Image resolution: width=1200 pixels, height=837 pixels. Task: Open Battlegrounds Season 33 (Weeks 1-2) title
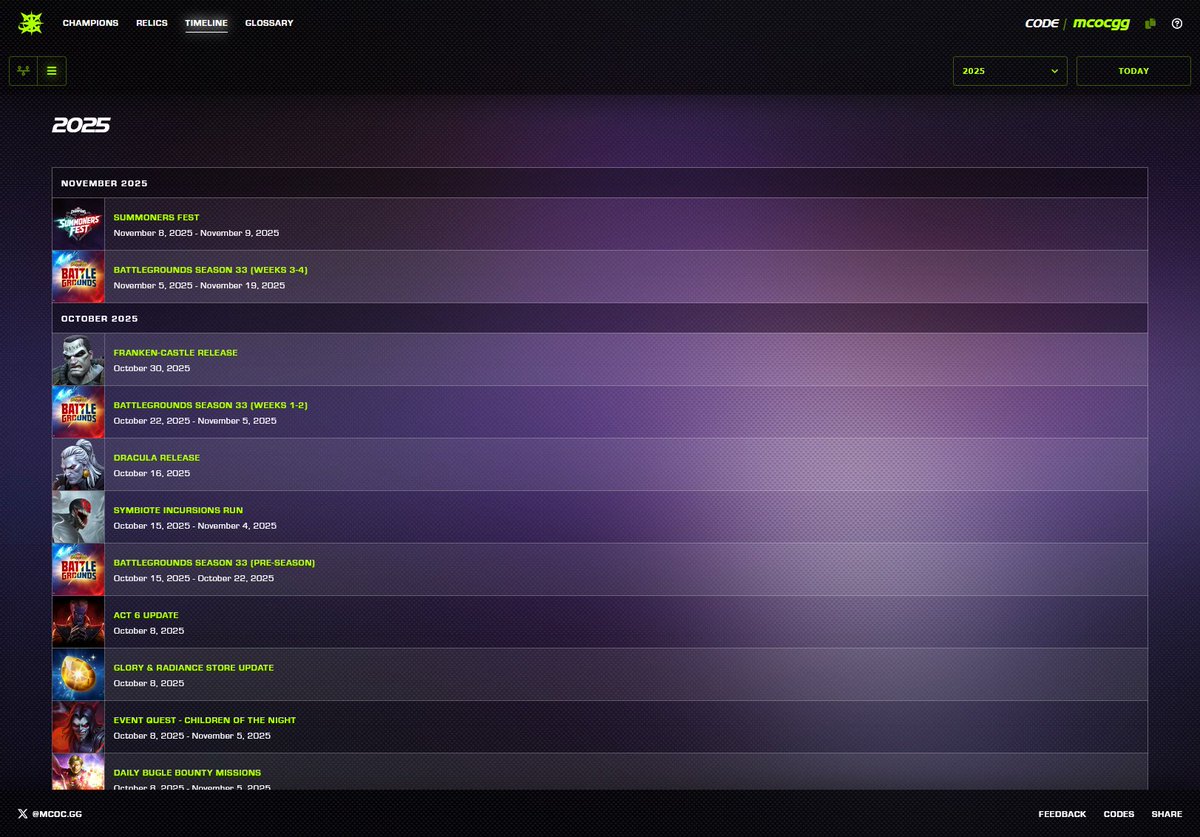pyautogui.click(x=210, y=405)
